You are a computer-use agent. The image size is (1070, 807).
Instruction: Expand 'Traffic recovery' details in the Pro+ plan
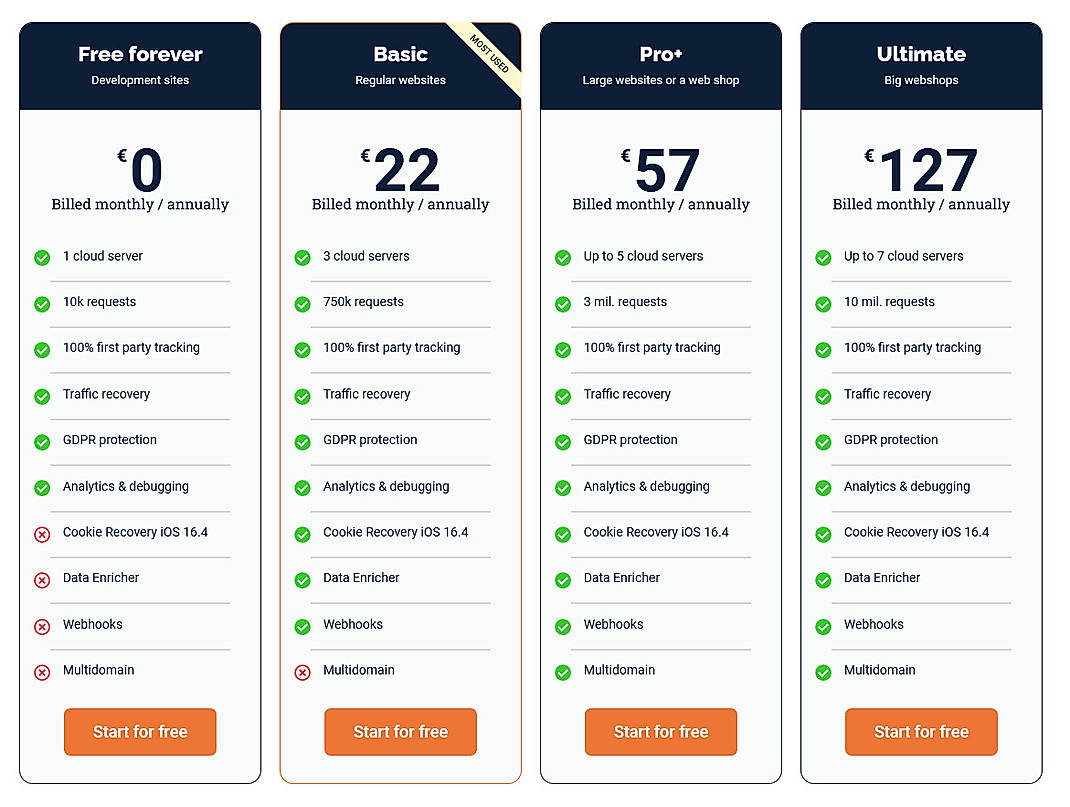pos(627,395)
